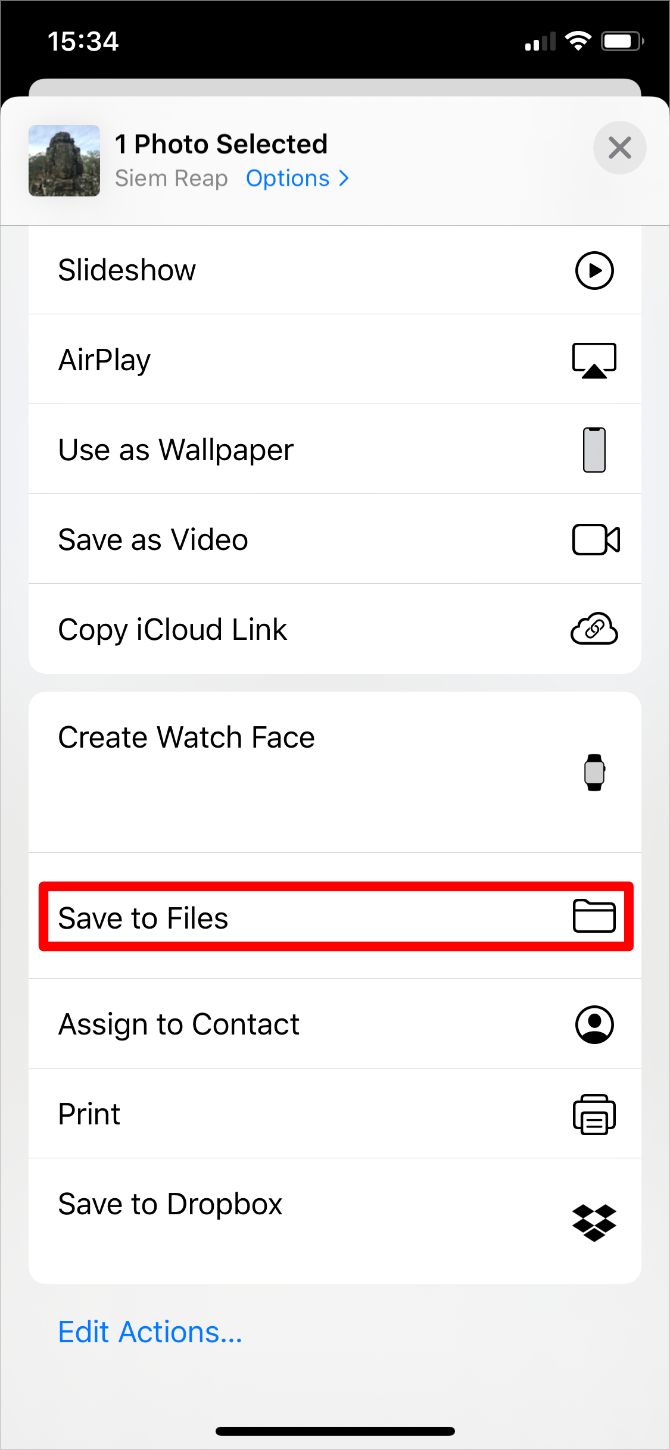Tap the iCloud link cloud icon
670x1450 pixels.
coord(594,630)
